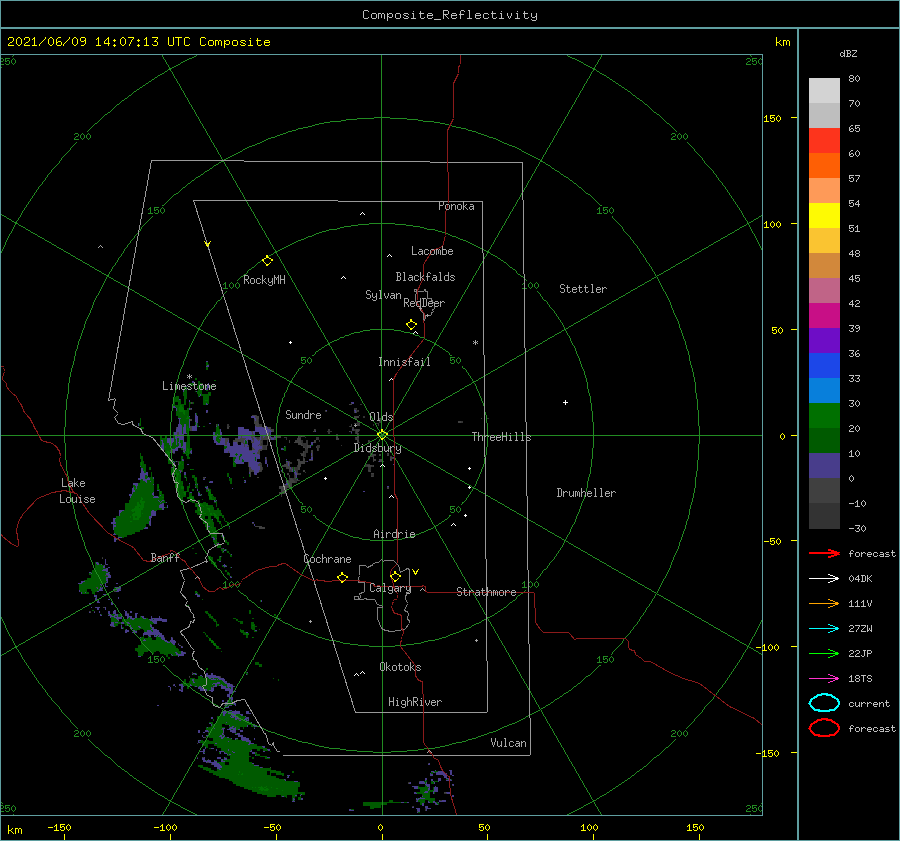Click the cyan current ellipse in legend
Image resolution: width=900 pixels, height=841 pixels.
pyautogui.click(x=824, y=703)
